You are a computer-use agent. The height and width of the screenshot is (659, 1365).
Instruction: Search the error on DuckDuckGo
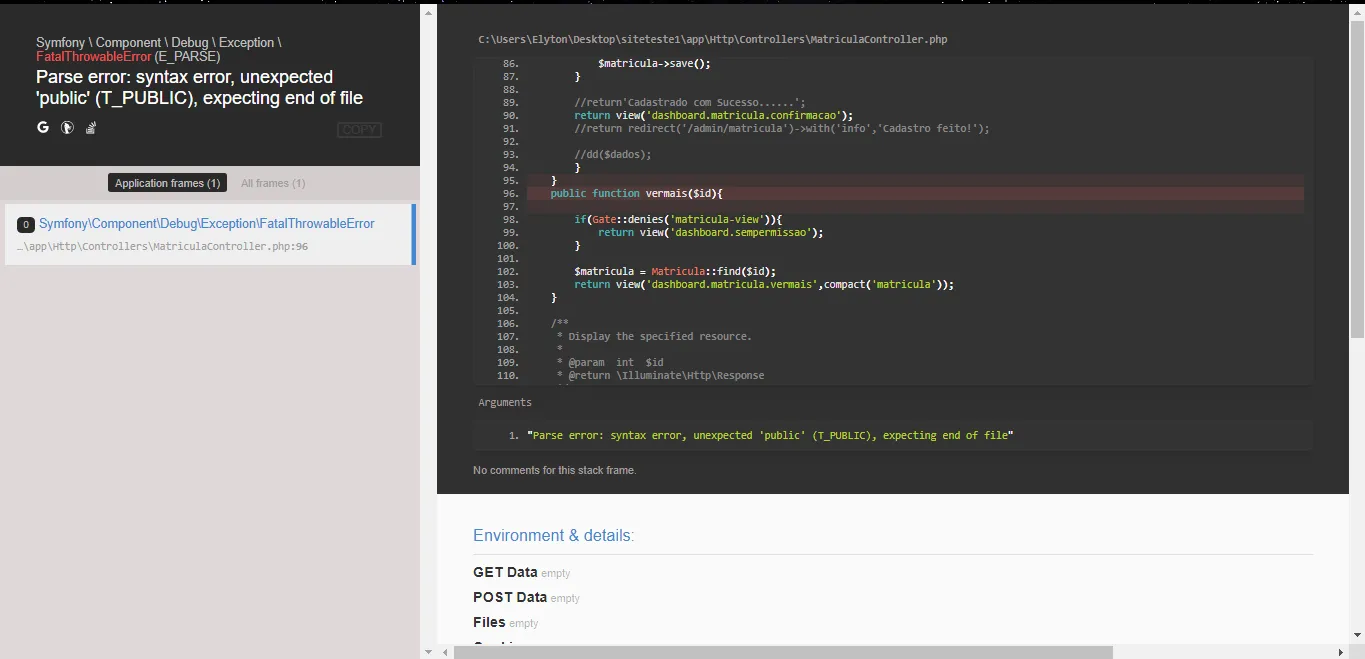(x=66, y=127)
